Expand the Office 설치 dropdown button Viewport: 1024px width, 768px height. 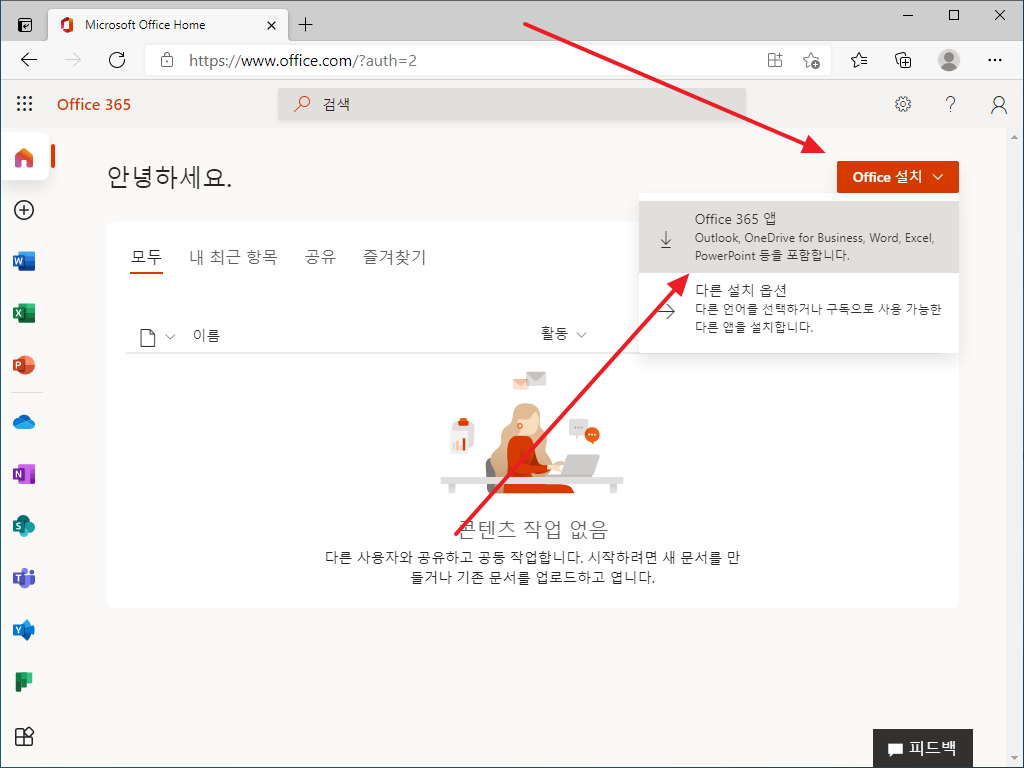click(897, 177)
